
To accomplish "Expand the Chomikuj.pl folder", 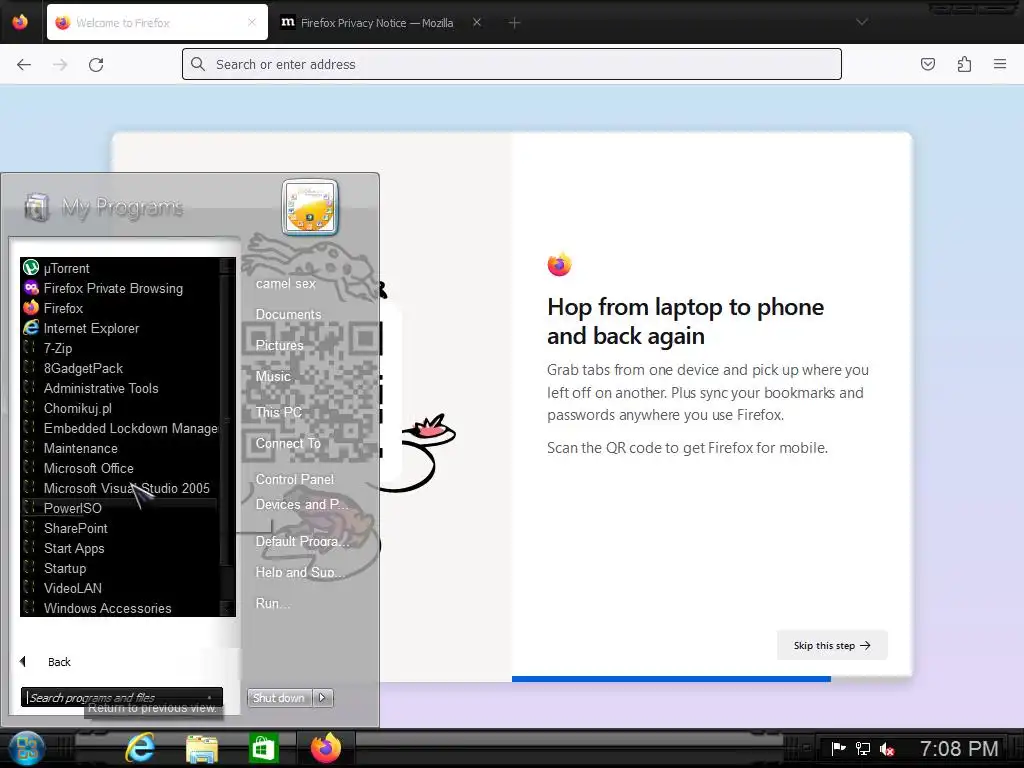I will coord(121,408).
